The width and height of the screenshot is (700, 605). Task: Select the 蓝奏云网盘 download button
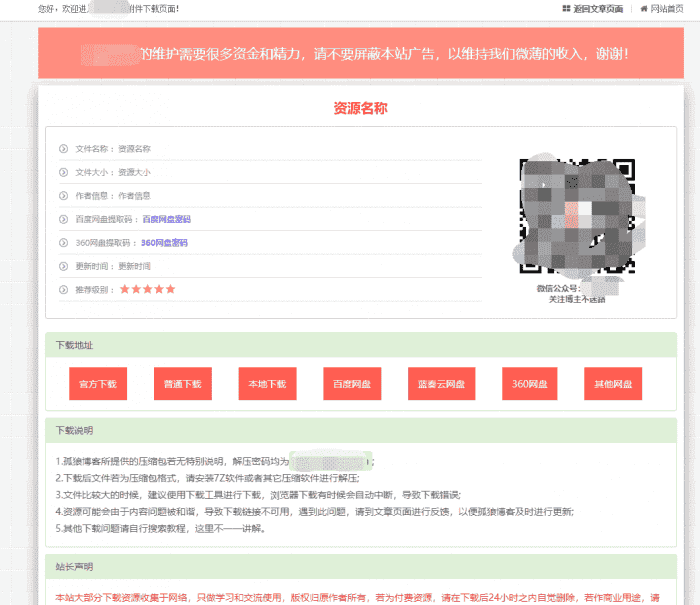coord(441,384)
